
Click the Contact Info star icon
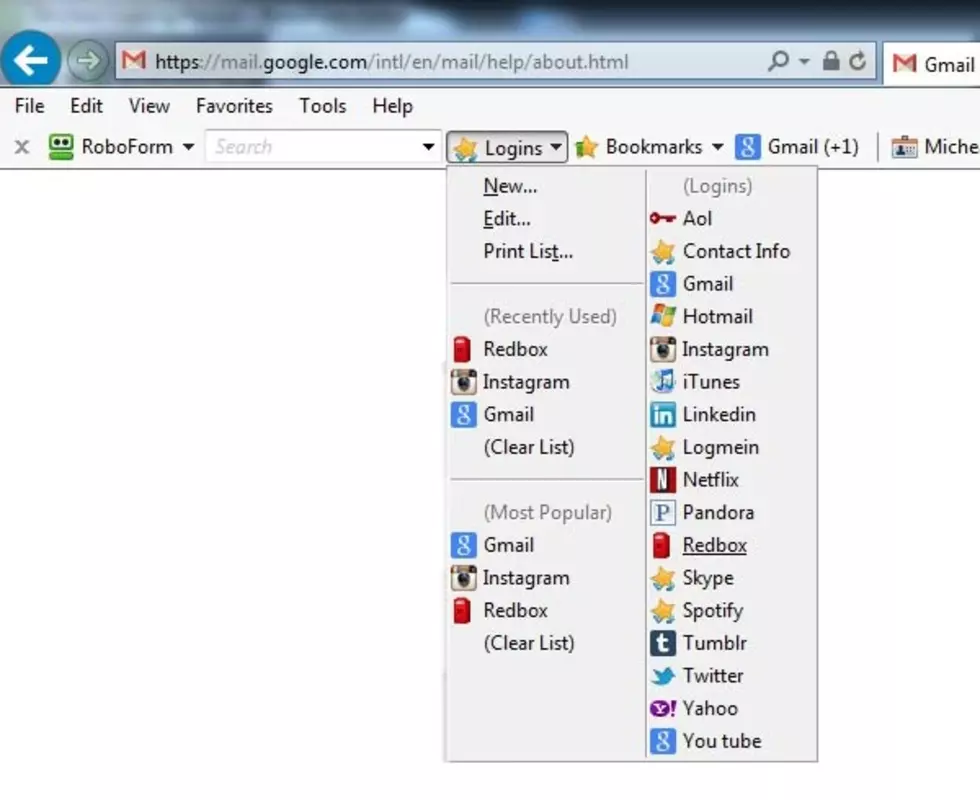tap(662, 251)
